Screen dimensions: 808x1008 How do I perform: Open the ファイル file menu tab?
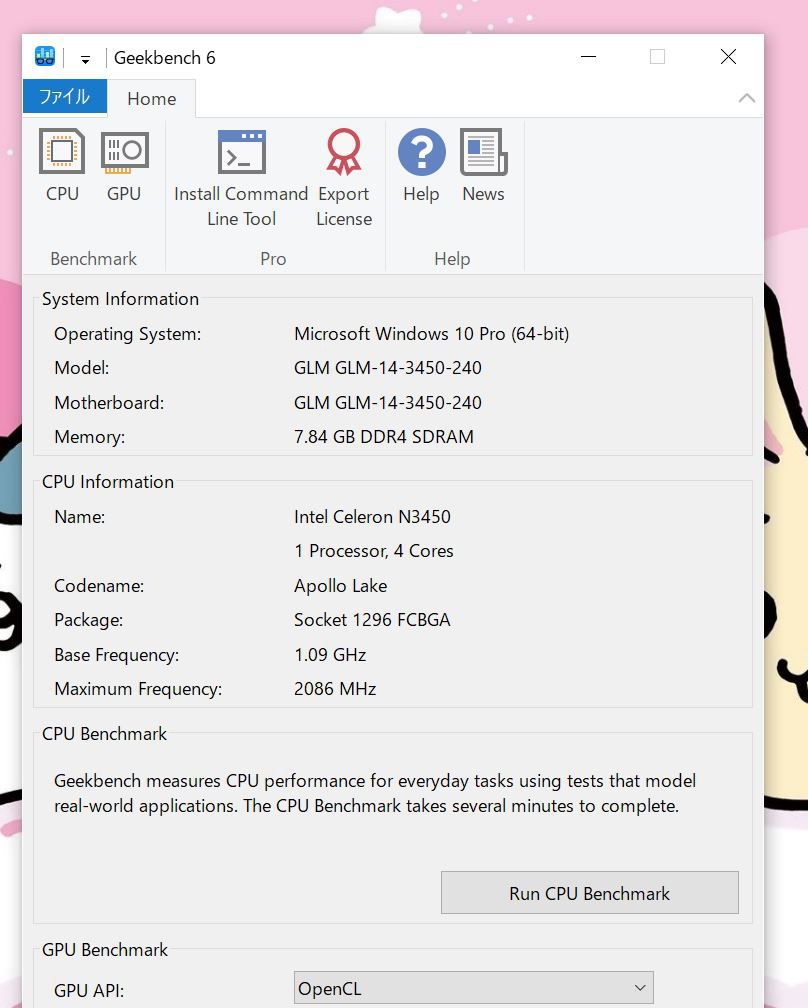(x=64, y=97)
